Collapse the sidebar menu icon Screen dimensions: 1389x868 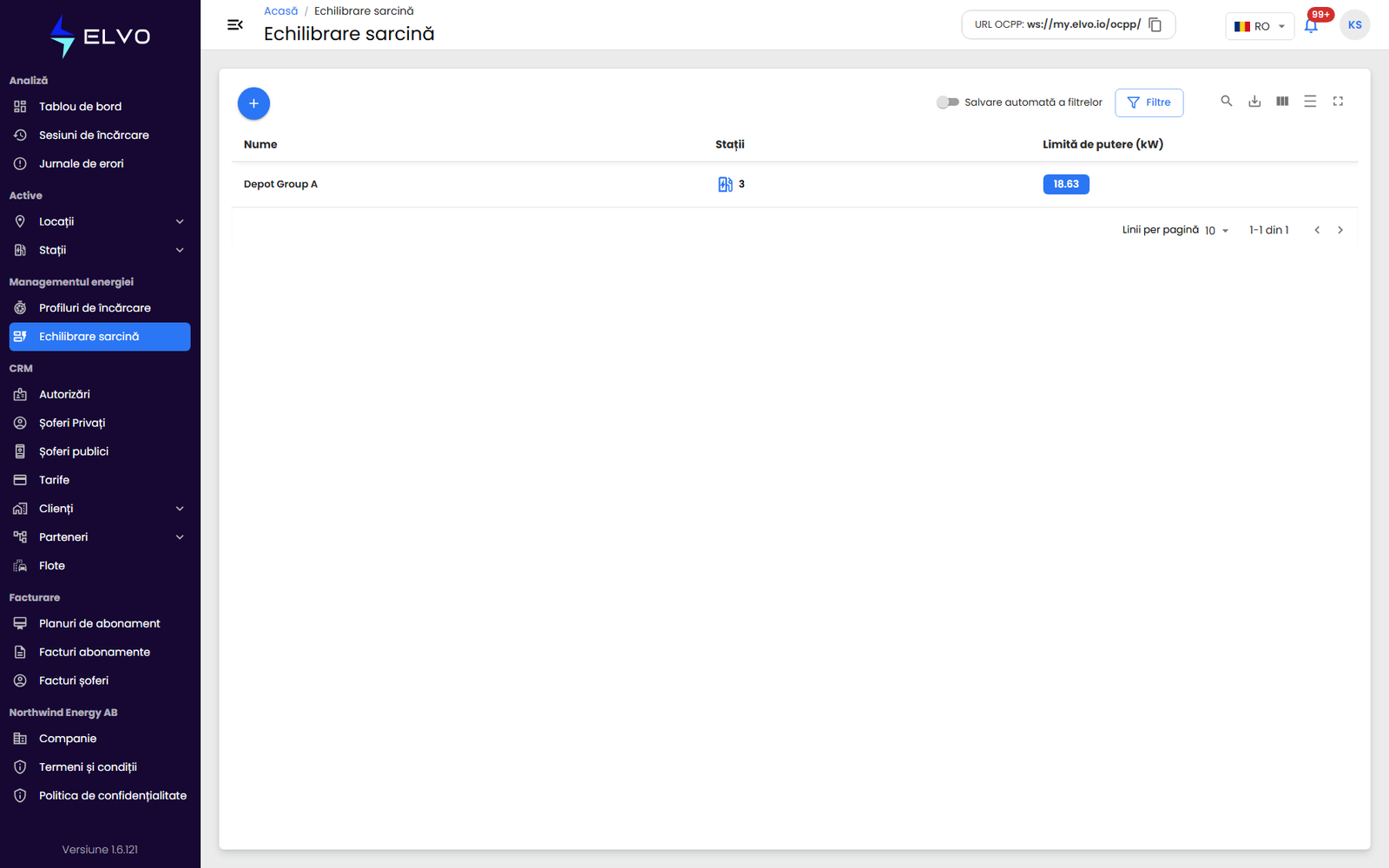tap(234, 25)
